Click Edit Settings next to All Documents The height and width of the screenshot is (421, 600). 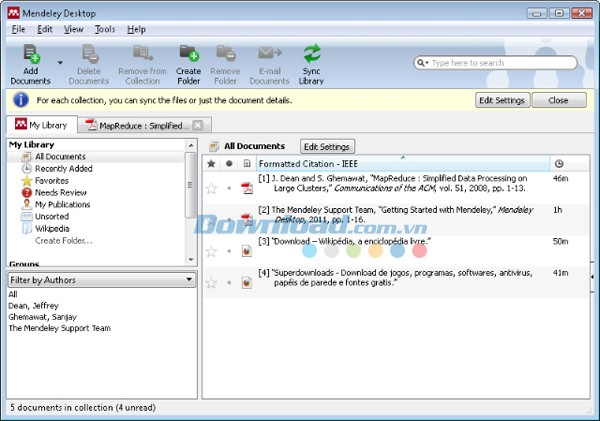(x=327, y=147)
